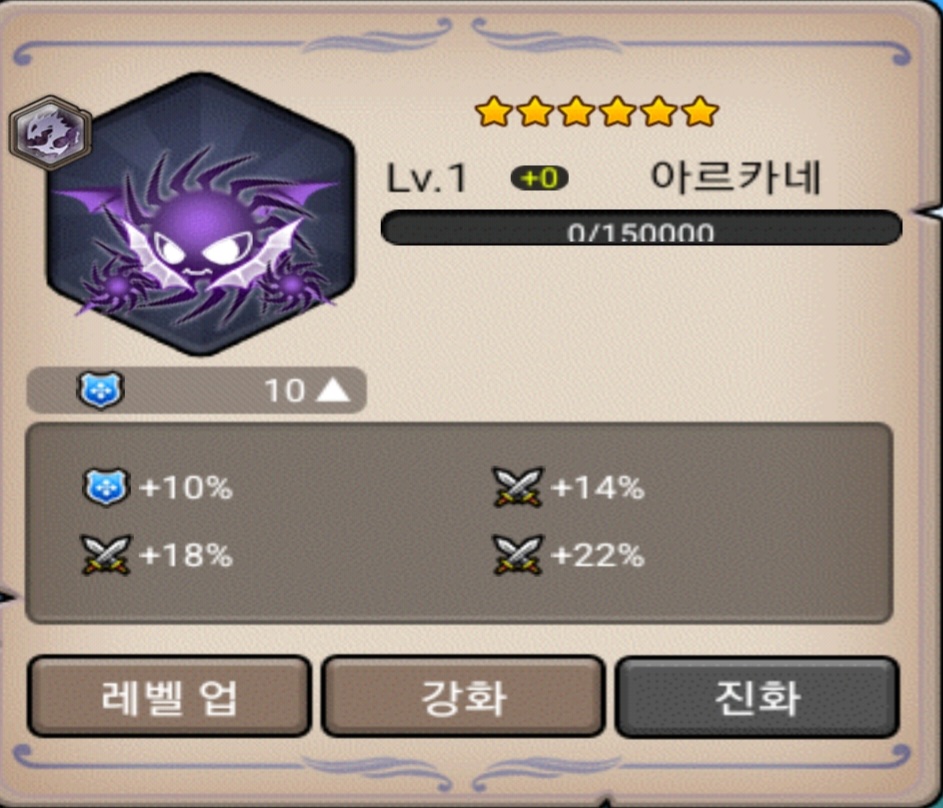Click the number 10 in stat bar

285,391
